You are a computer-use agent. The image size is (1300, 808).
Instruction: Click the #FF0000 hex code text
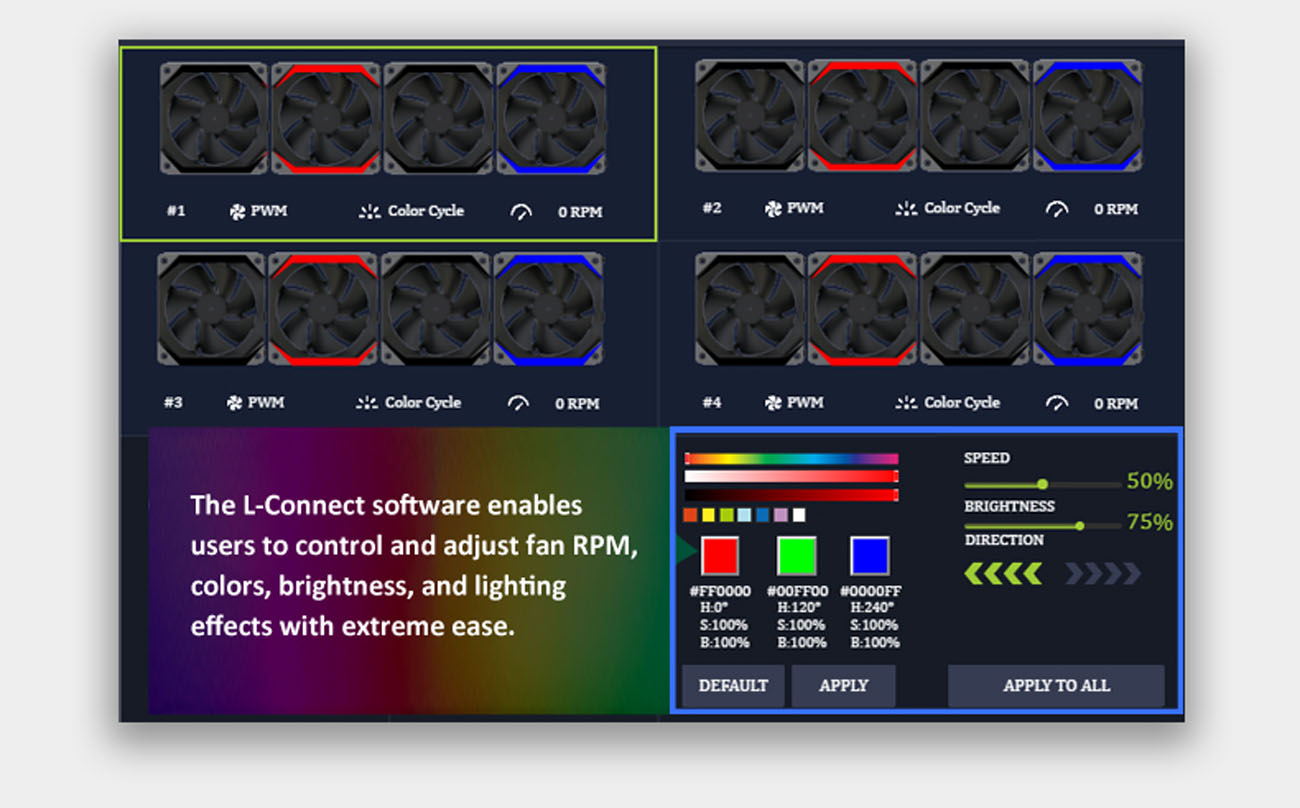tap(720, 591)
